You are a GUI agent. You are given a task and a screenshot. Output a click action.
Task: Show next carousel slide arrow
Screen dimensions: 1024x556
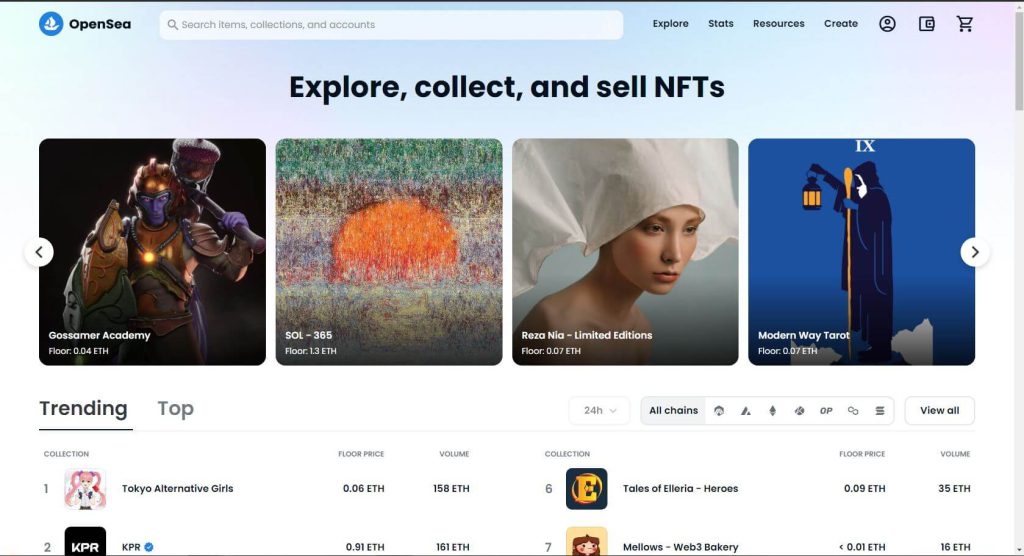click(x=974, y=252)
